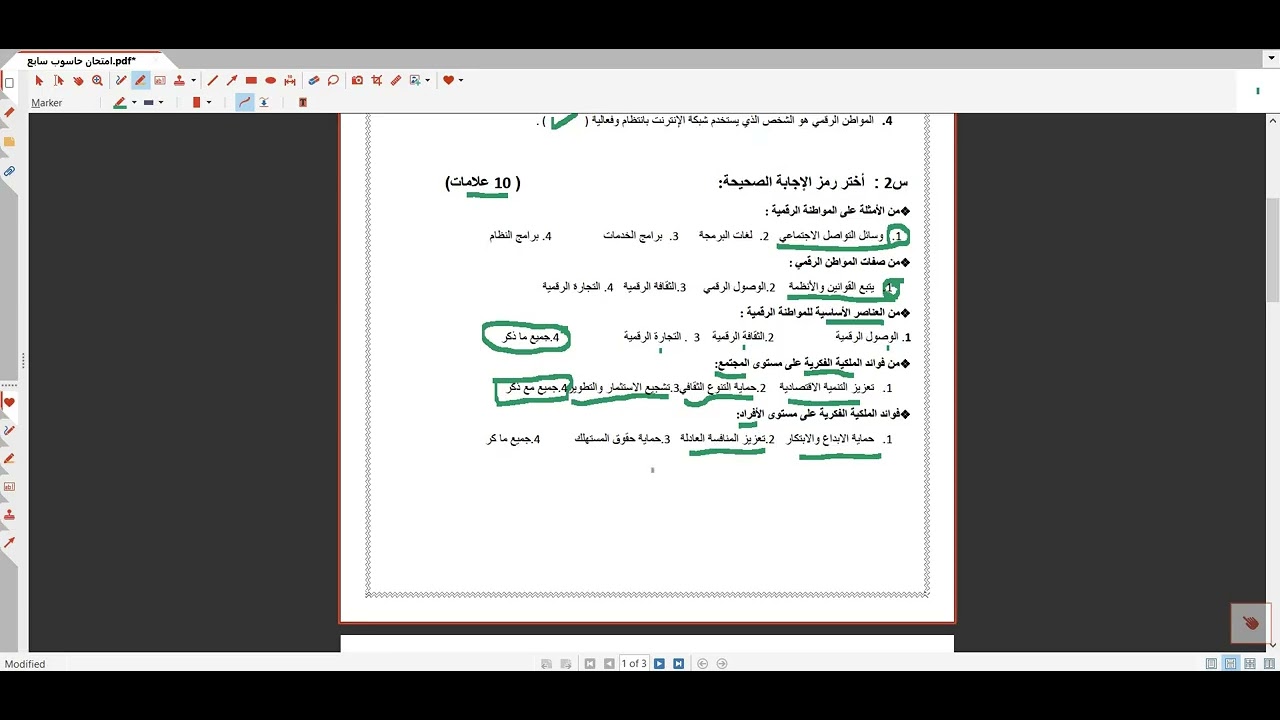Click the next view forward arrow

click(722, 664)
